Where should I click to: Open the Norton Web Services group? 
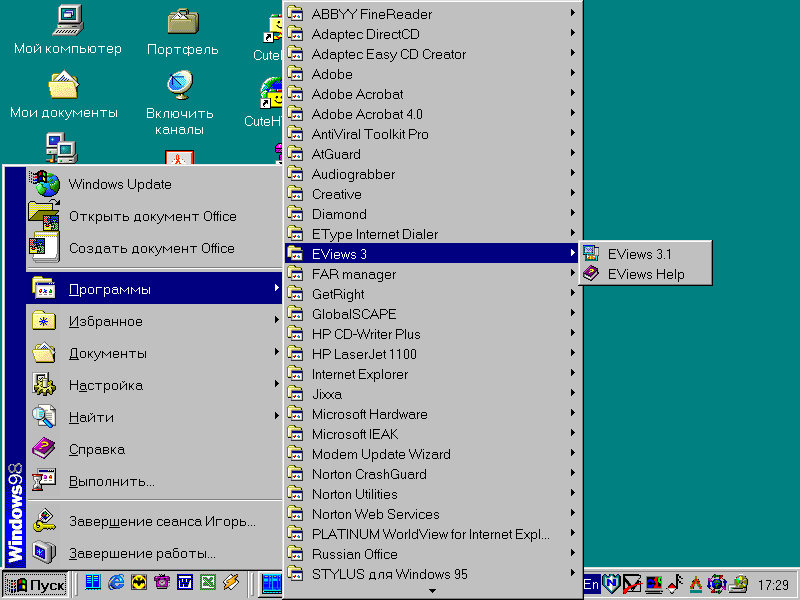point(433,514)
